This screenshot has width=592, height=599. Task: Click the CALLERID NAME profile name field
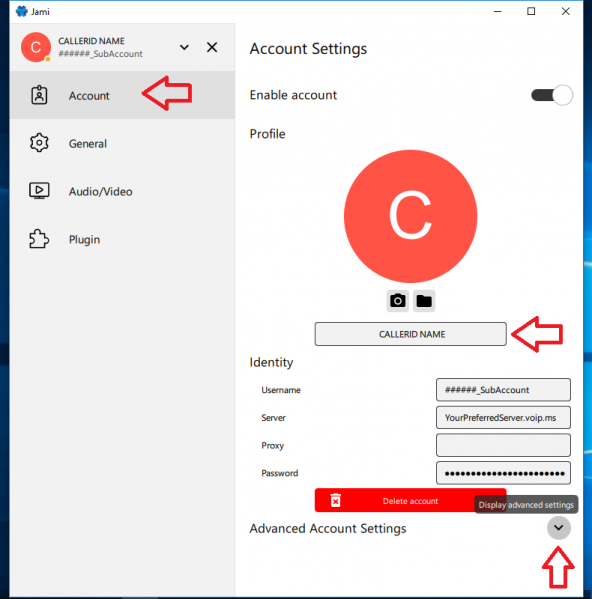click(x=411, y=334)
